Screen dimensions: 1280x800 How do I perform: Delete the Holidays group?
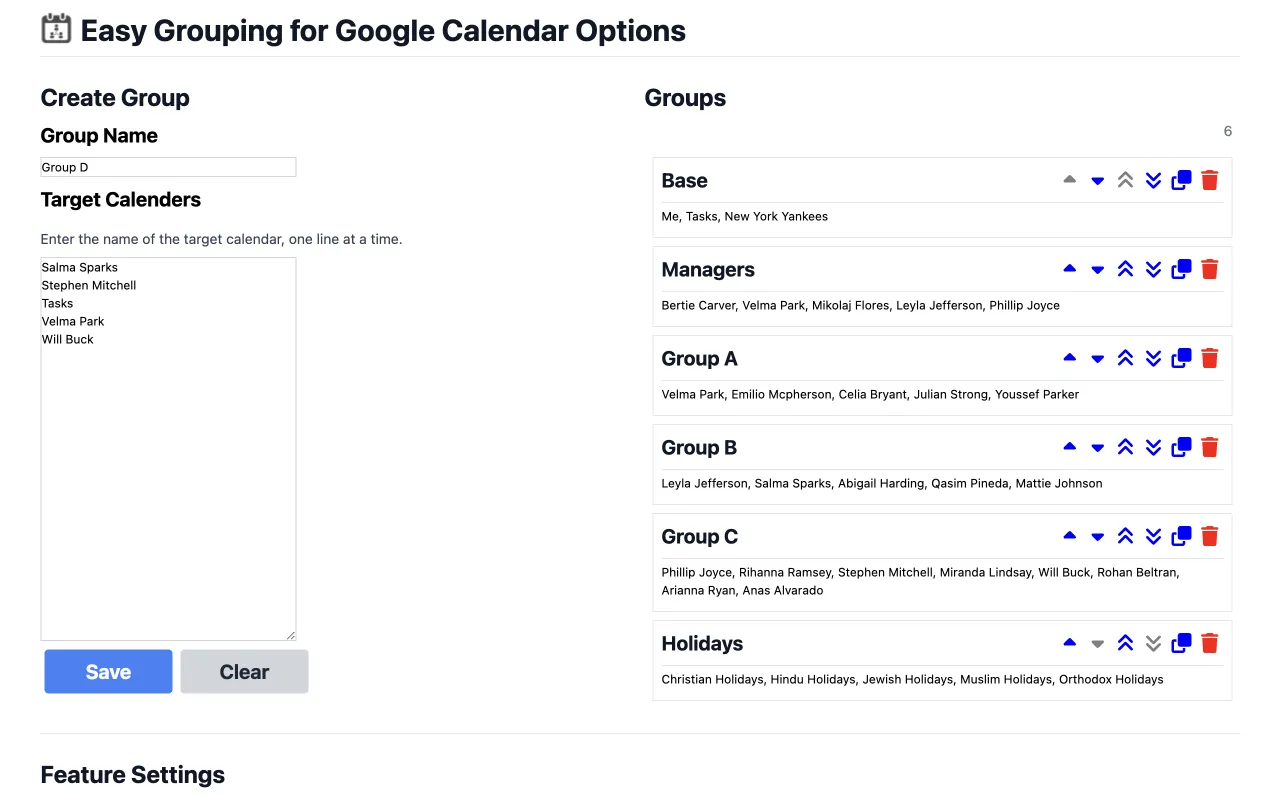tap(1209, 643)
